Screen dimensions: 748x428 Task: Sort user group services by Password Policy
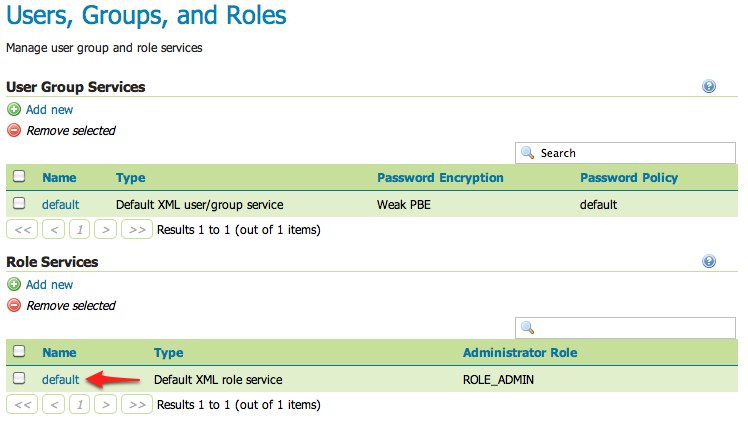(629, 177)
